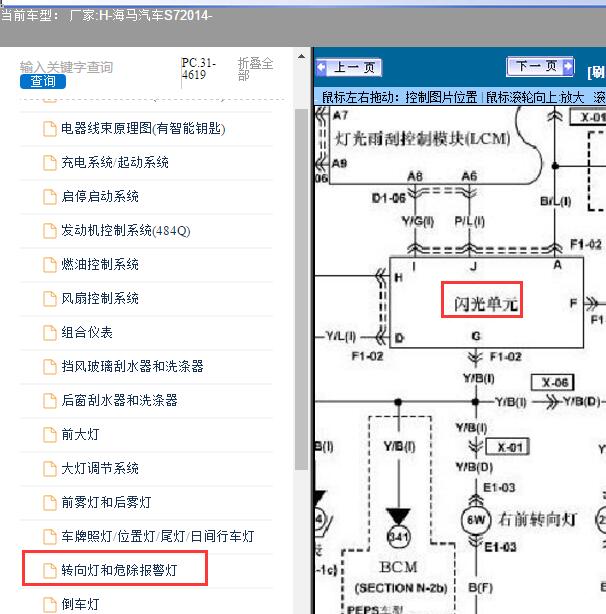Click the X-01 connector box in diagram
Viewport: 606px width, 614px height.
(508, 447)
